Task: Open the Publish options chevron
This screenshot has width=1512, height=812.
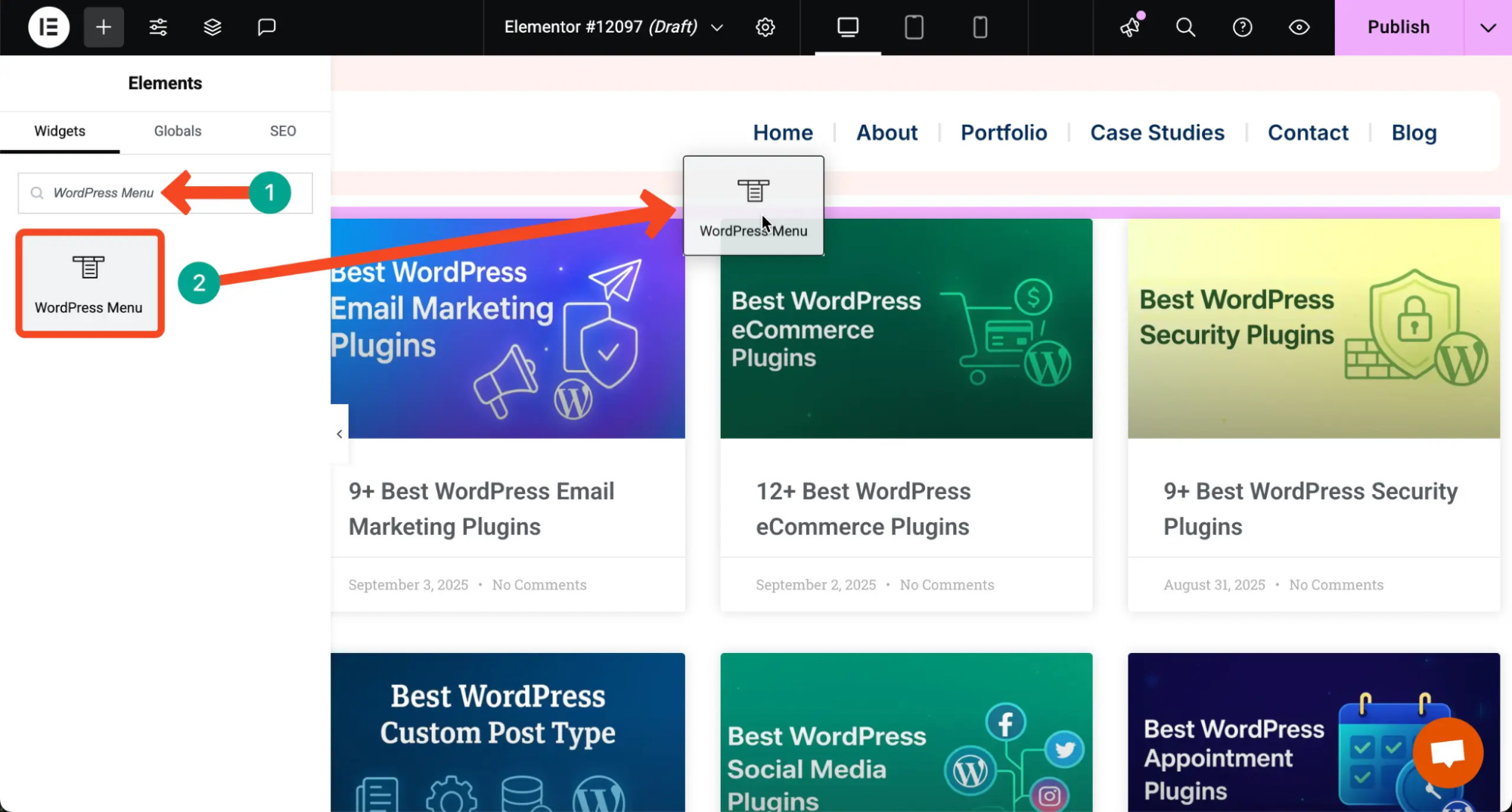Action: click(1487, 26)
